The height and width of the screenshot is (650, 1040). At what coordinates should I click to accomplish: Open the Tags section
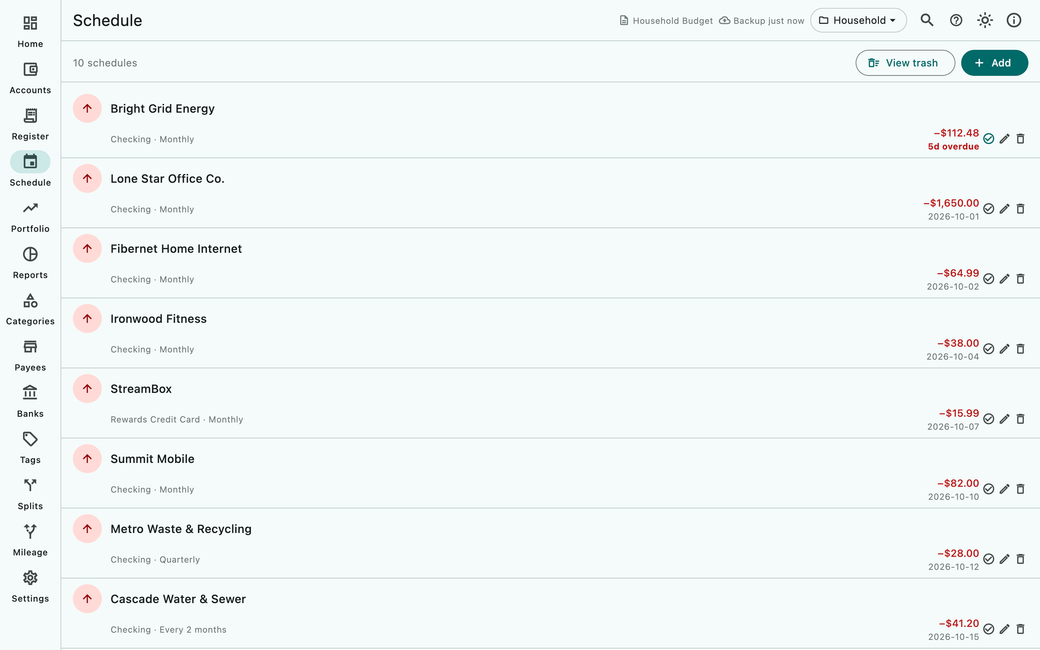point(30,448)
